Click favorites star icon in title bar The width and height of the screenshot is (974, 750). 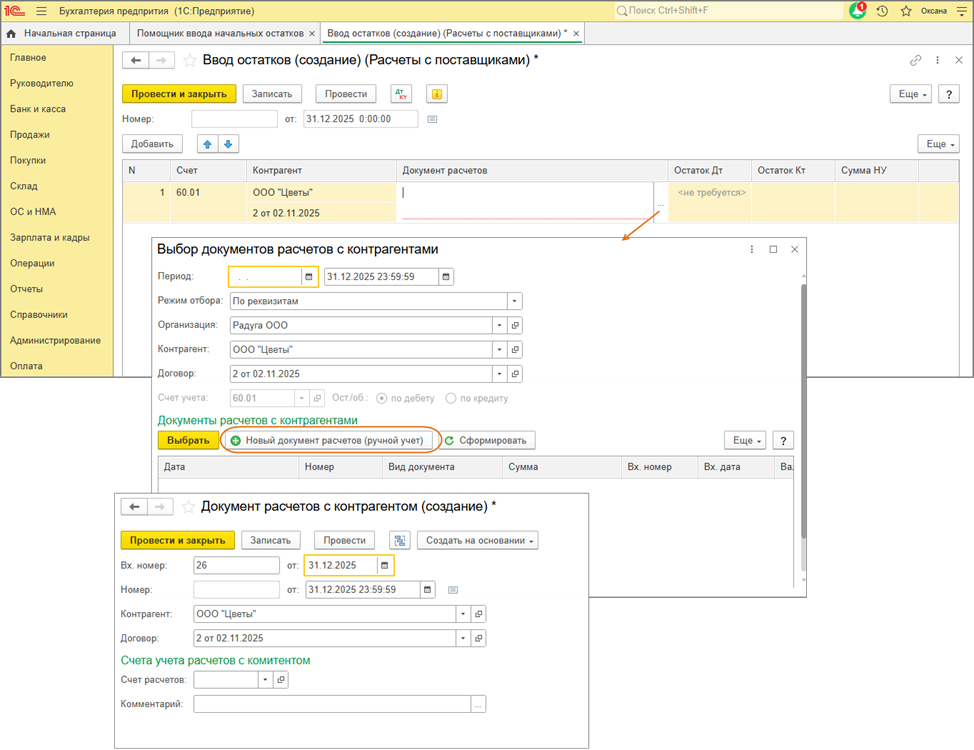906,10
